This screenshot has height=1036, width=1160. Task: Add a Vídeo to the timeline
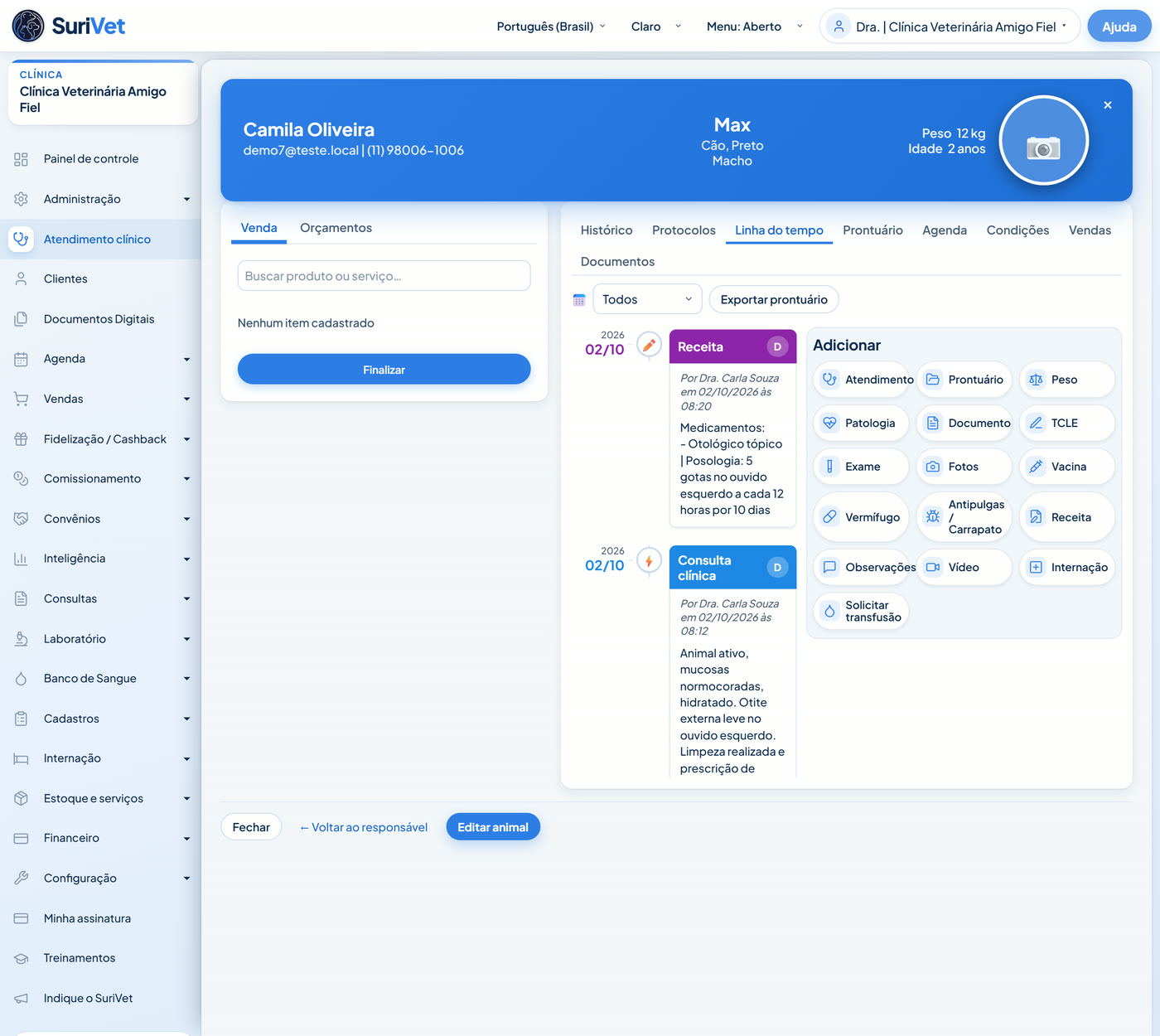tap(964, 567)
